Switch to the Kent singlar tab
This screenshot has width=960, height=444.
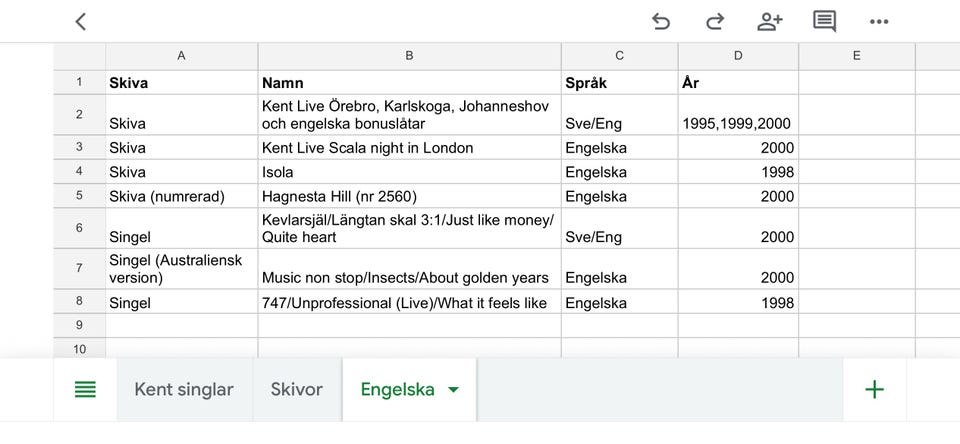(184, 390)
